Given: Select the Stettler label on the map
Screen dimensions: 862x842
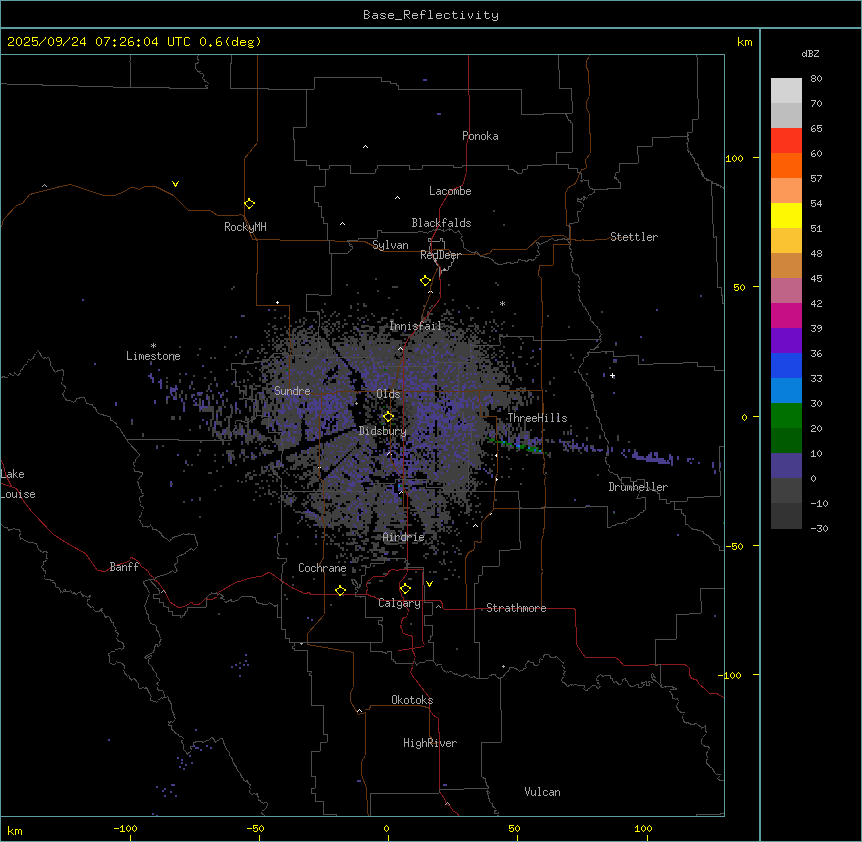Looking at the screenshot, I should pyautogui.click(x=634, y=237).
